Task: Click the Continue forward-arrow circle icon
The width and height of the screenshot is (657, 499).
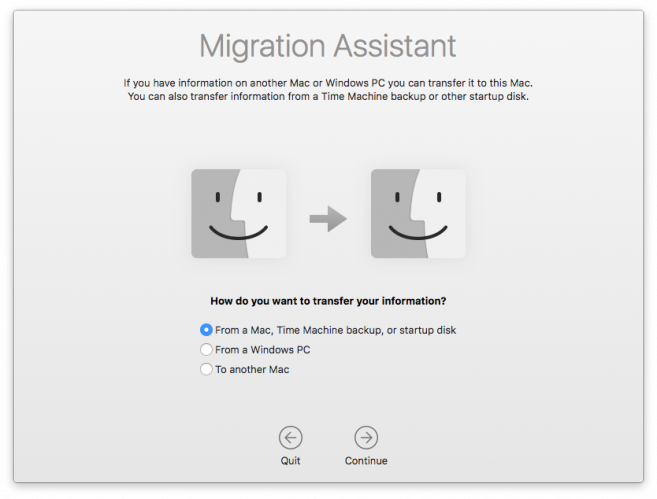Action: 366,438
